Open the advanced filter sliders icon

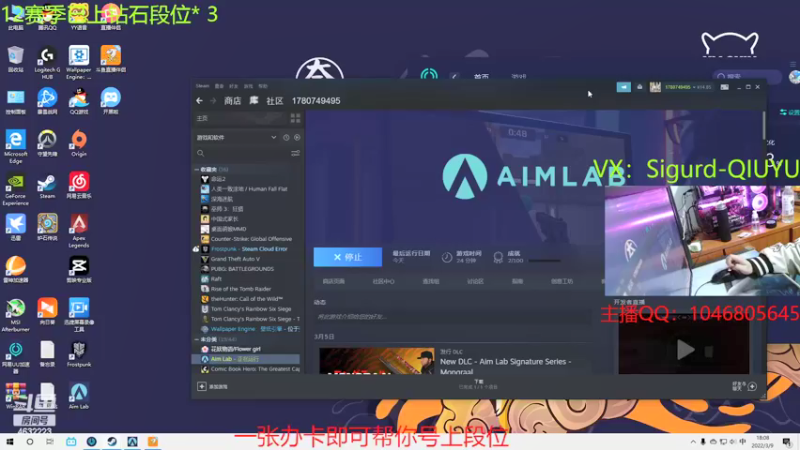pyautogui.click(x=295, y=153)
